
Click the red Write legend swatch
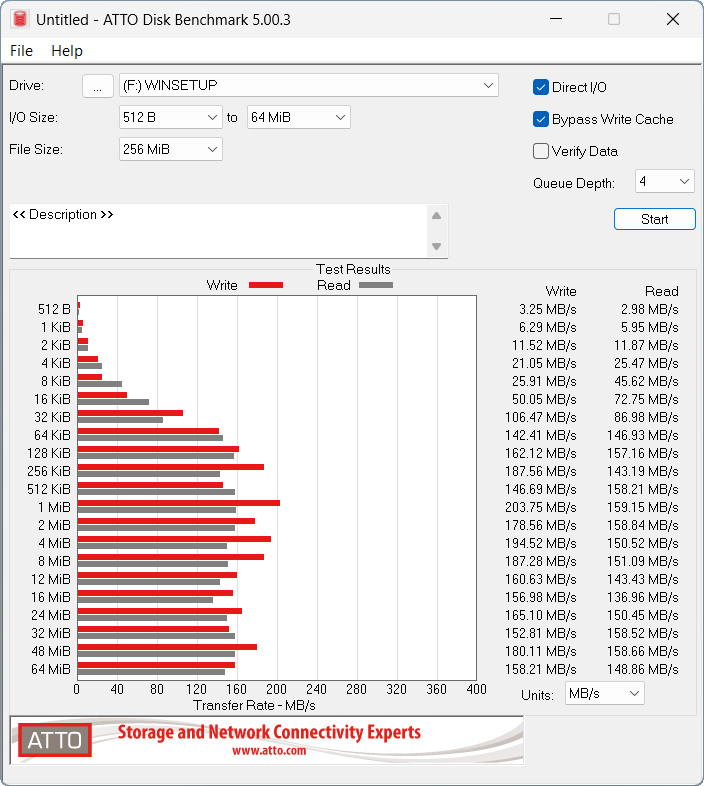(266, 285)
